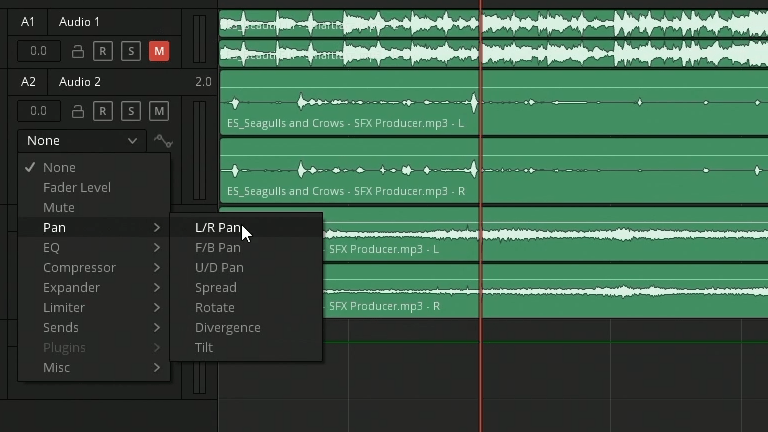This screenshot has height=432, width=768.
Task: Select the Audio 1 upper waveform clip
Action: [x=494, y=23]
